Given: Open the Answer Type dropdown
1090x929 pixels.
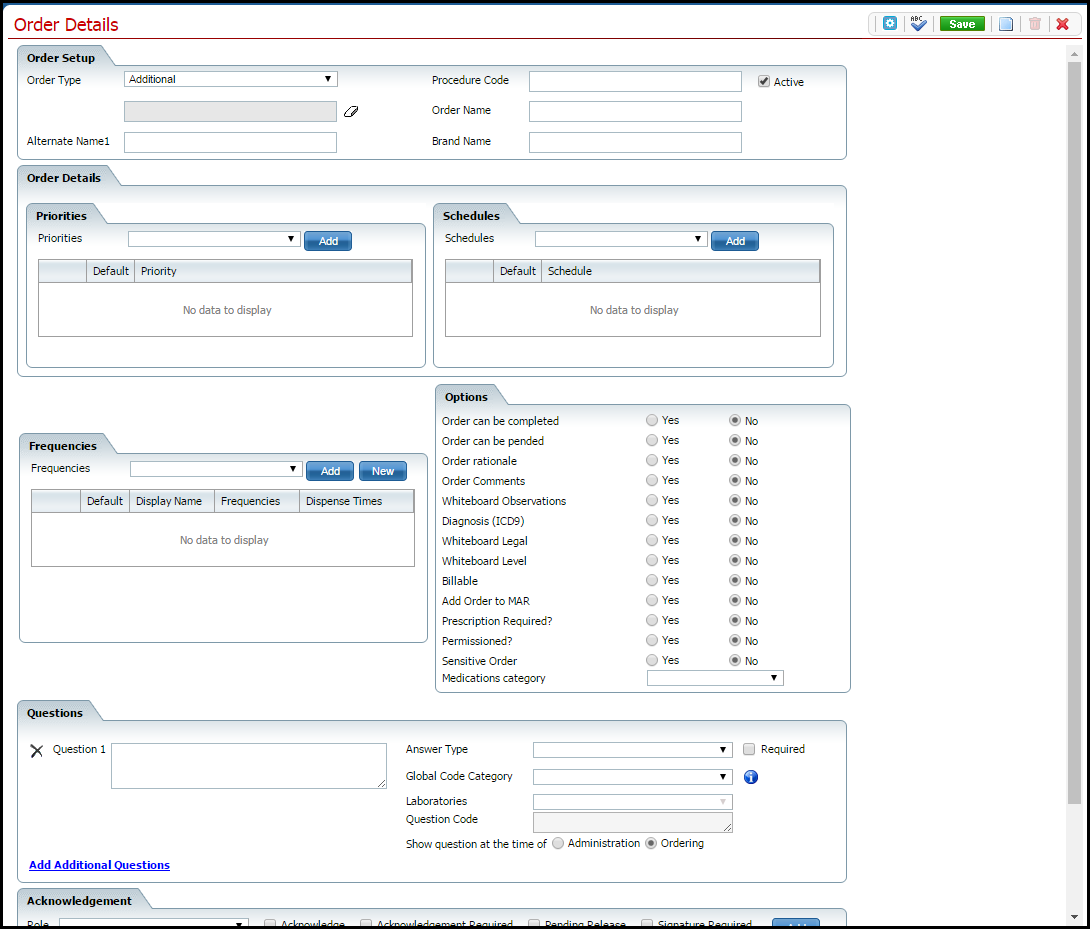Looking at the screenshot, I should (x=720, y=749).
